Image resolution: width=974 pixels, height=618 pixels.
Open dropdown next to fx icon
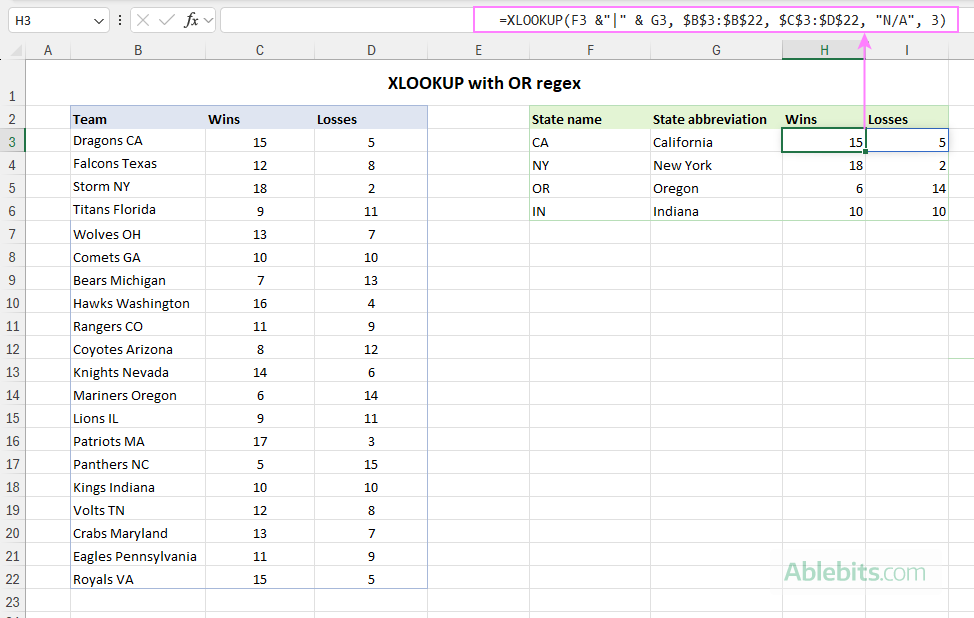pyautogui.click(x=207, y=19)
